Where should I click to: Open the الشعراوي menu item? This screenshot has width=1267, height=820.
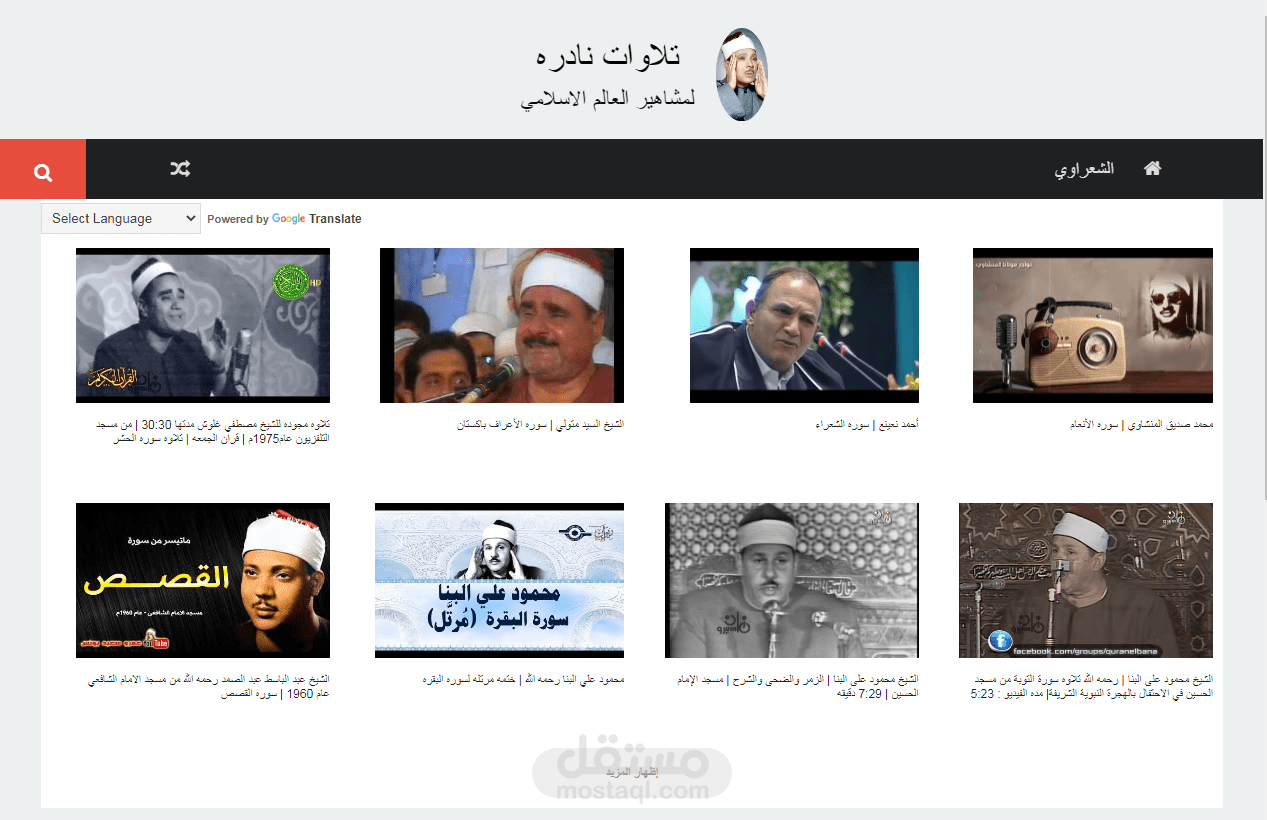(x=1084, y=168)
